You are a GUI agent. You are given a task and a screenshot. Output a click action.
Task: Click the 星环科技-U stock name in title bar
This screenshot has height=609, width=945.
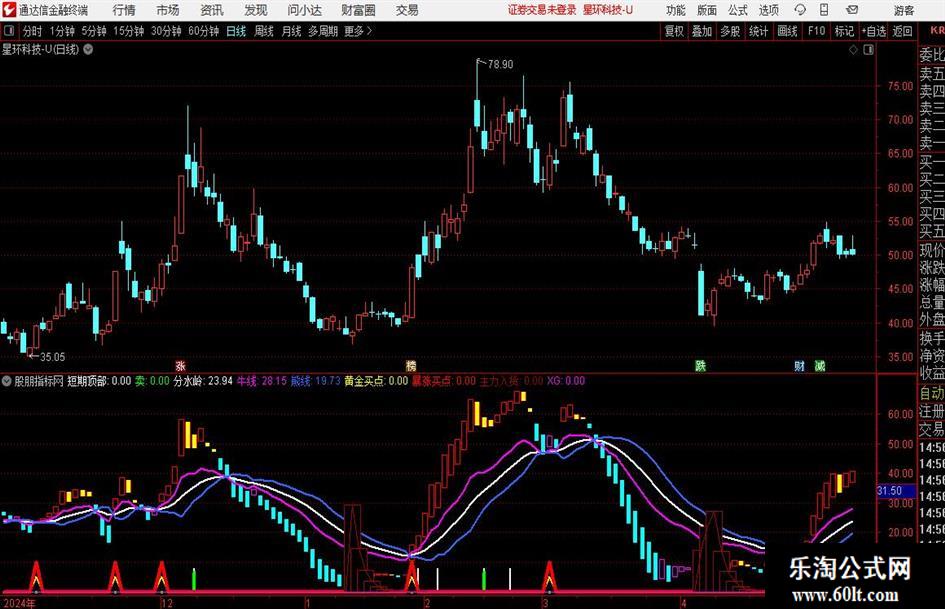point(608,10)
